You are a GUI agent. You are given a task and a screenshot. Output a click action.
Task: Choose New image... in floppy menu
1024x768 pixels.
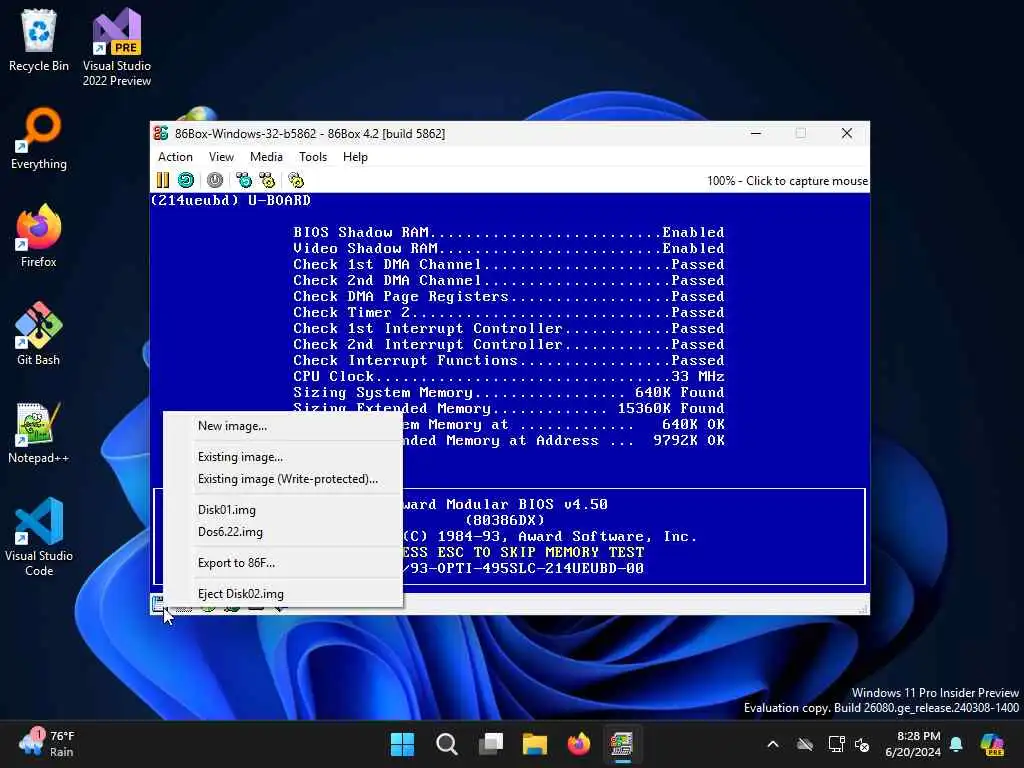(x=283, y=426)
